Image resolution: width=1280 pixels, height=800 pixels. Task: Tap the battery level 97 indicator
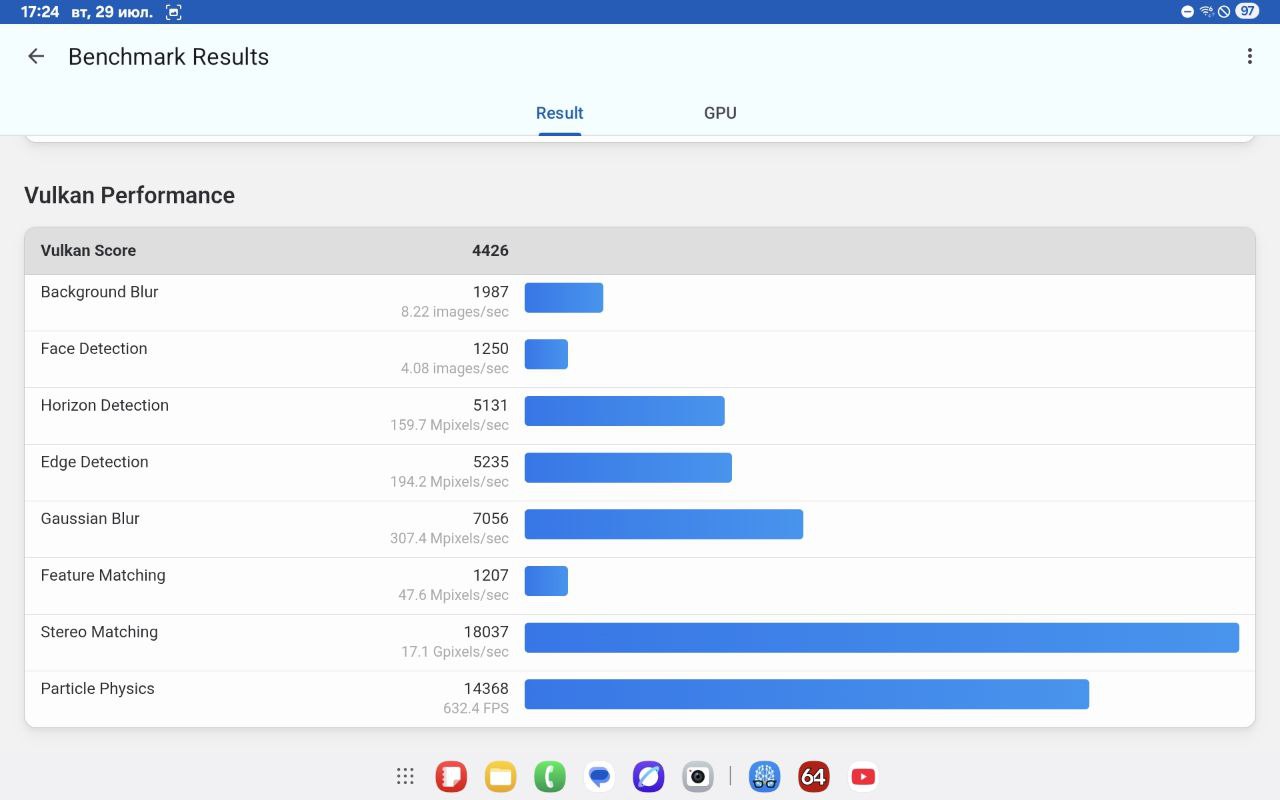point(1247,12)
